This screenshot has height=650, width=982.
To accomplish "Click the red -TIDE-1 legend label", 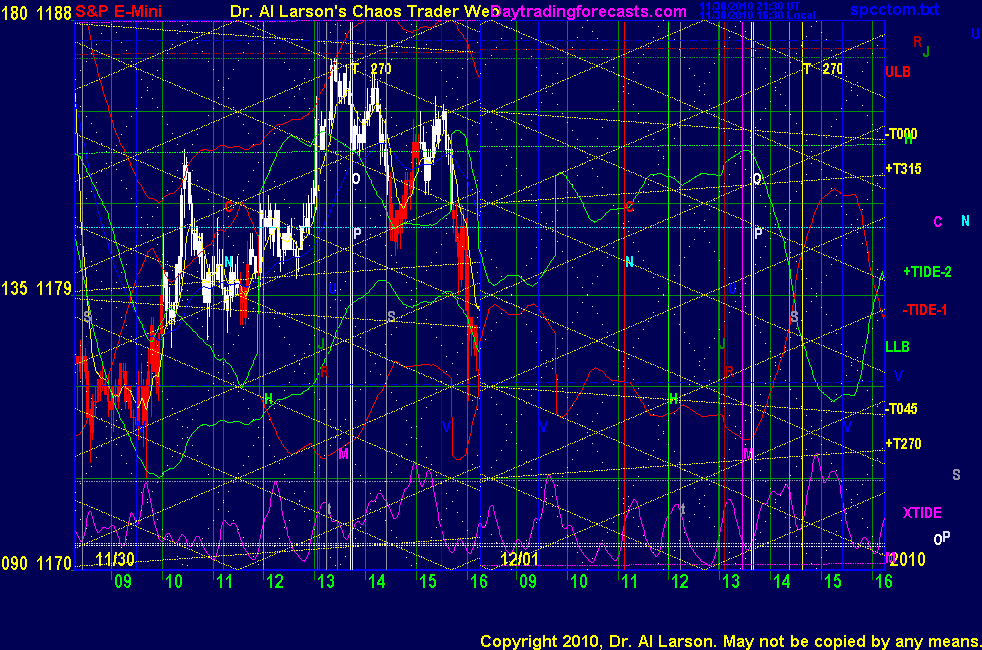I will 924,310.
